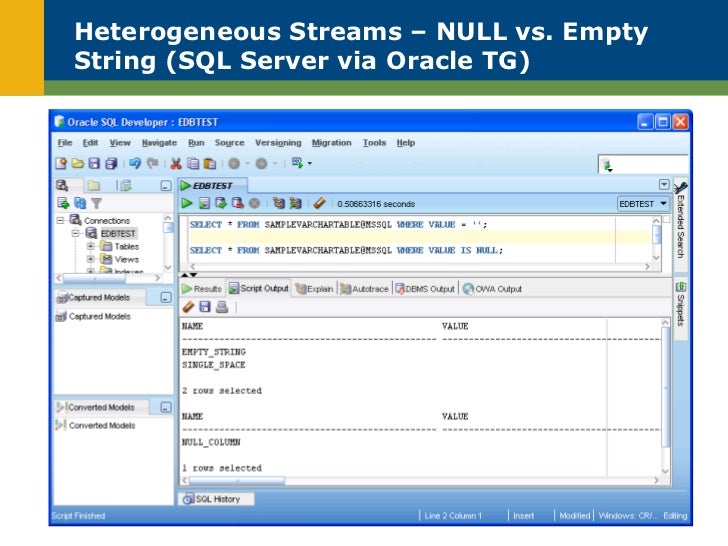
Task: Click the Save toolbar icon
Action: [x=94, y=163]
